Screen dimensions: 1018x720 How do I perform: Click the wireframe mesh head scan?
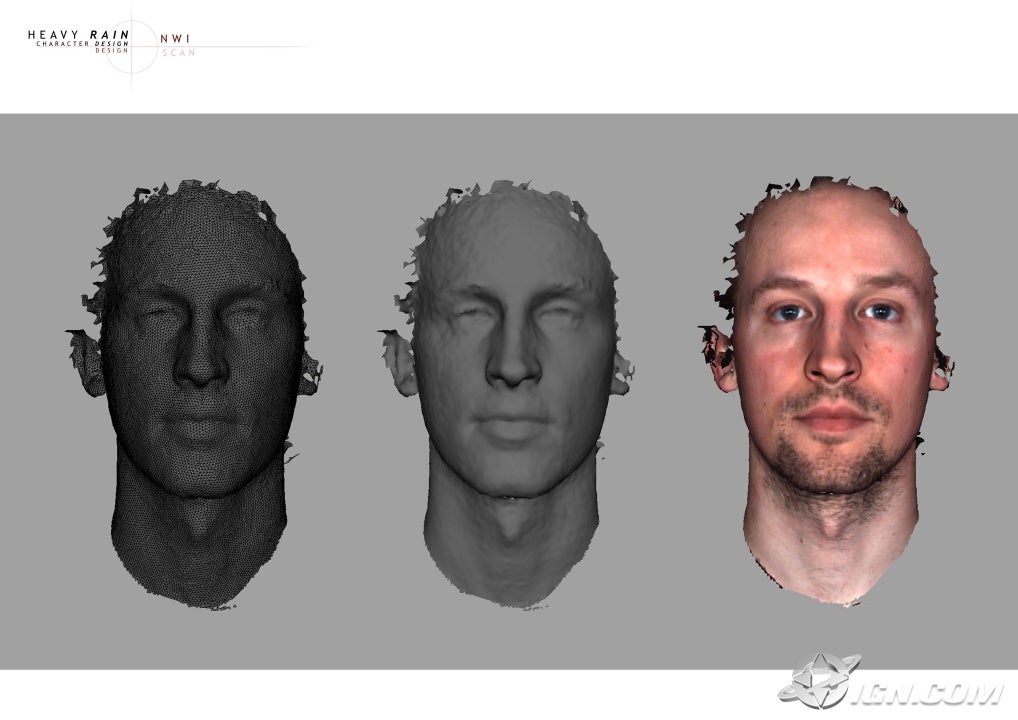click(193, 394)
